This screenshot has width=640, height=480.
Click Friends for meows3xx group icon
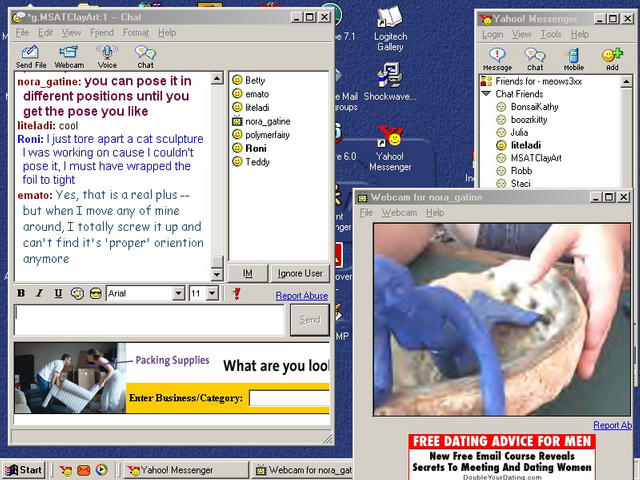[486, 81]
